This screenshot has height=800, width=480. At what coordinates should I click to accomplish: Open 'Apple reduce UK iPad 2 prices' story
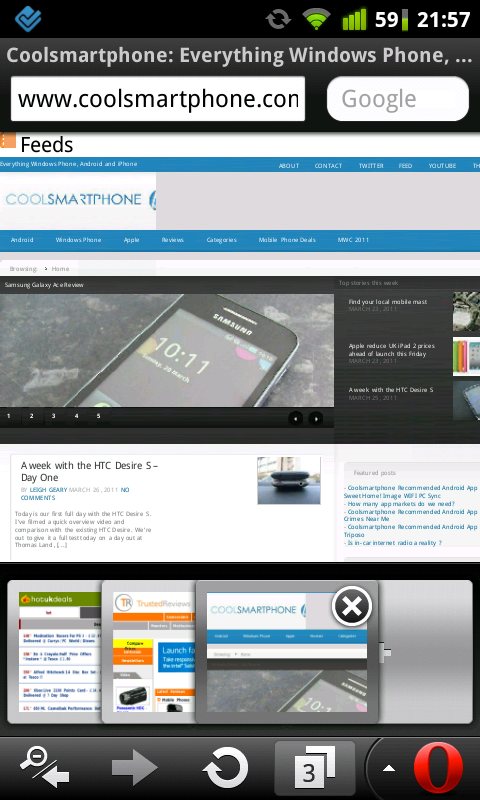[392, 349]
